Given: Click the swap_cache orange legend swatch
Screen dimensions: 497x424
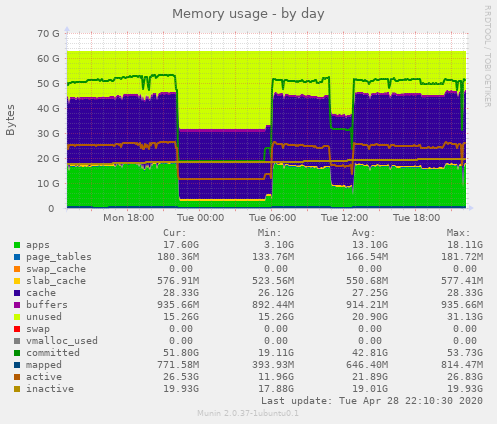Looking at the screenshot, I should pyautogui.click(x=17, y=269).
